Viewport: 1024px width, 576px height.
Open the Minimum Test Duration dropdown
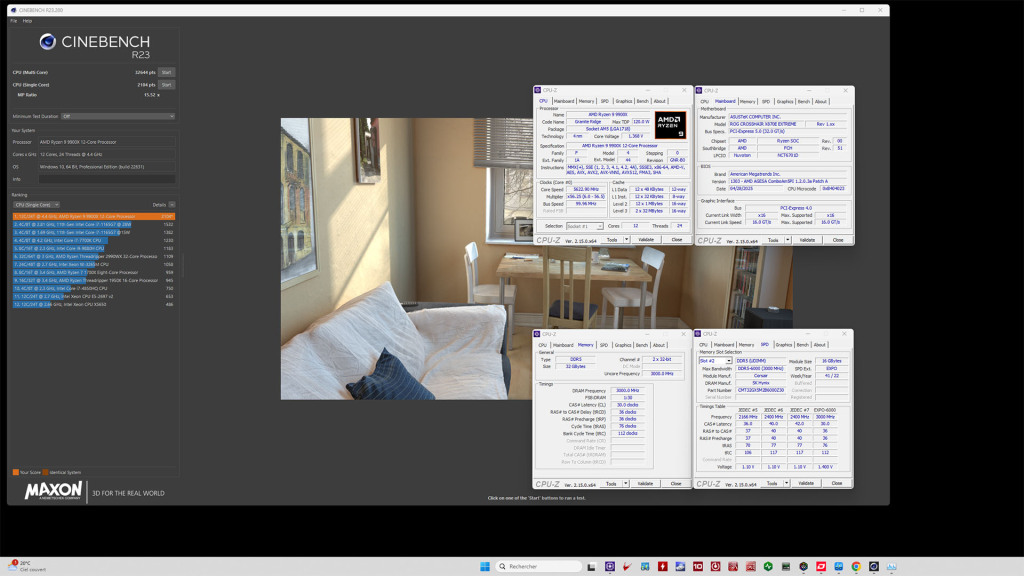point(118,116)
